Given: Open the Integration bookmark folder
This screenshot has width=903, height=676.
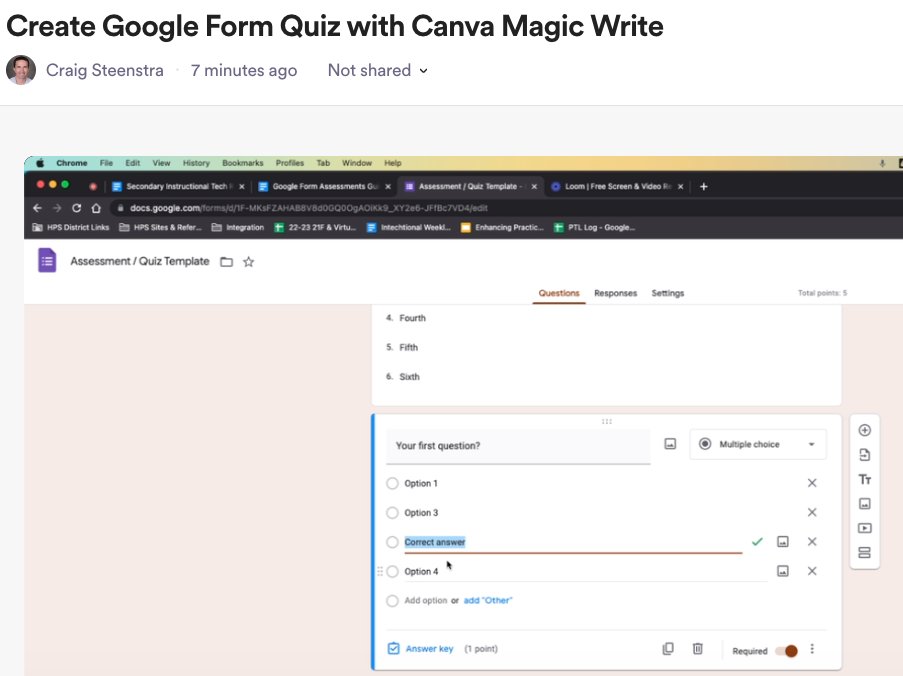Looking at the screenshot, I should coord(238,227).
